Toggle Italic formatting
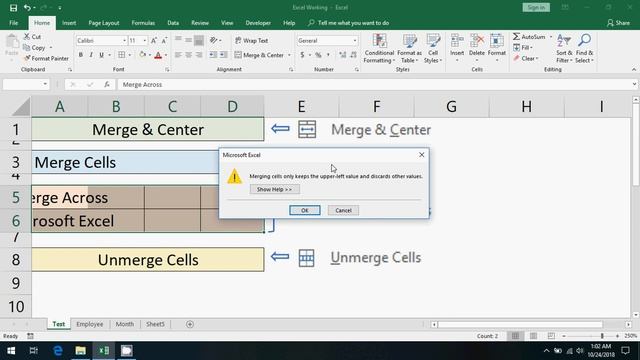 coord(91,55)
